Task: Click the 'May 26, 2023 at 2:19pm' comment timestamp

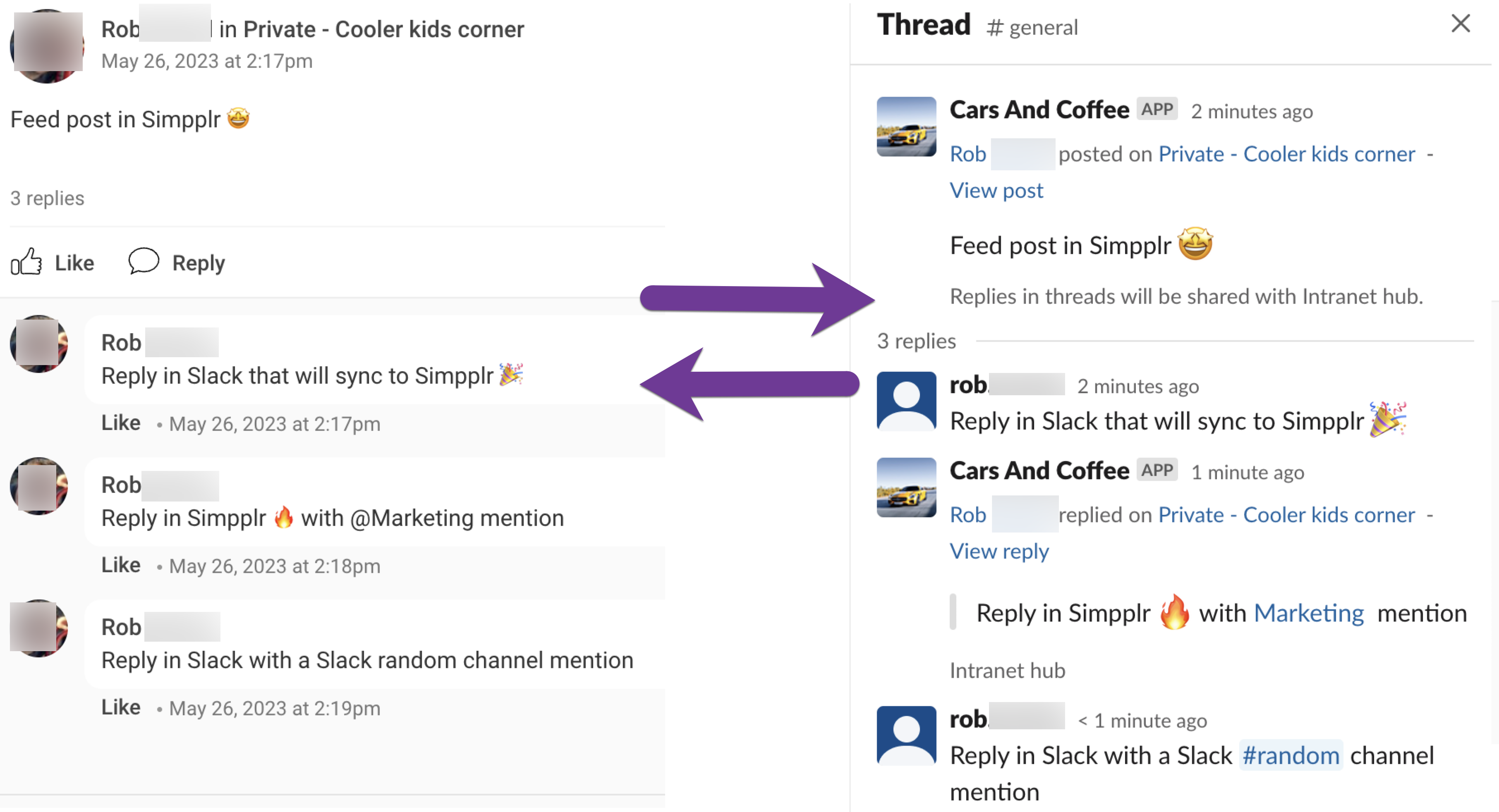Action: 275,709
